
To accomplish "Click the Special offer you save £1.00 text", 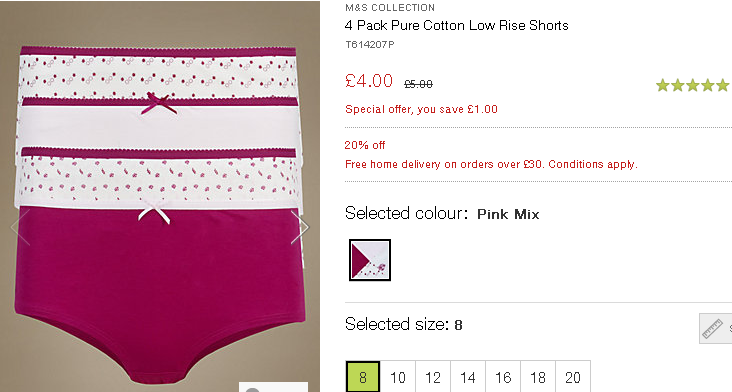I will [x=421, y=109].
